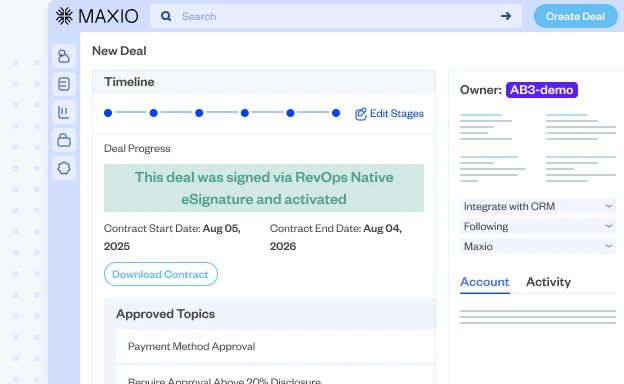Click the Contract Start Date text
The height and width of the screenshot is (384, 624).
(x=172, y=237)
